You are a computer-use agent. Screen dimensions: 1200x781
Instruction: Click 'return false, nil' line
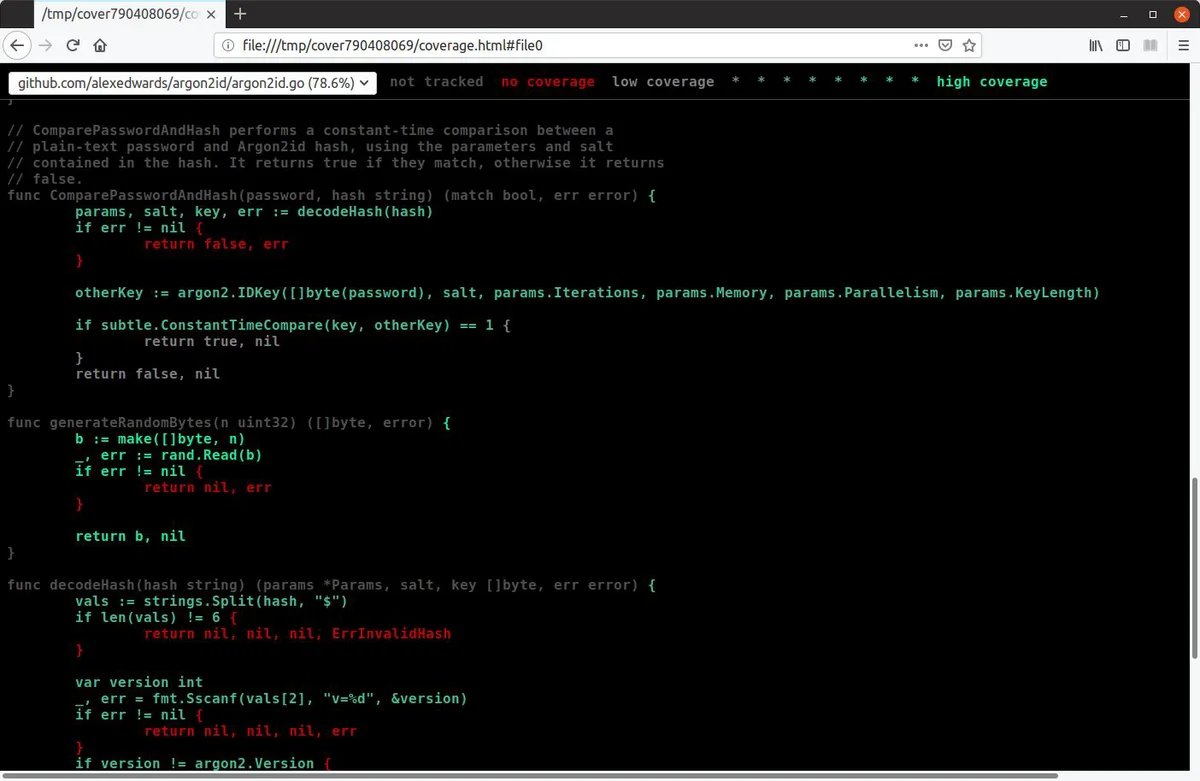tap(148, 374)
